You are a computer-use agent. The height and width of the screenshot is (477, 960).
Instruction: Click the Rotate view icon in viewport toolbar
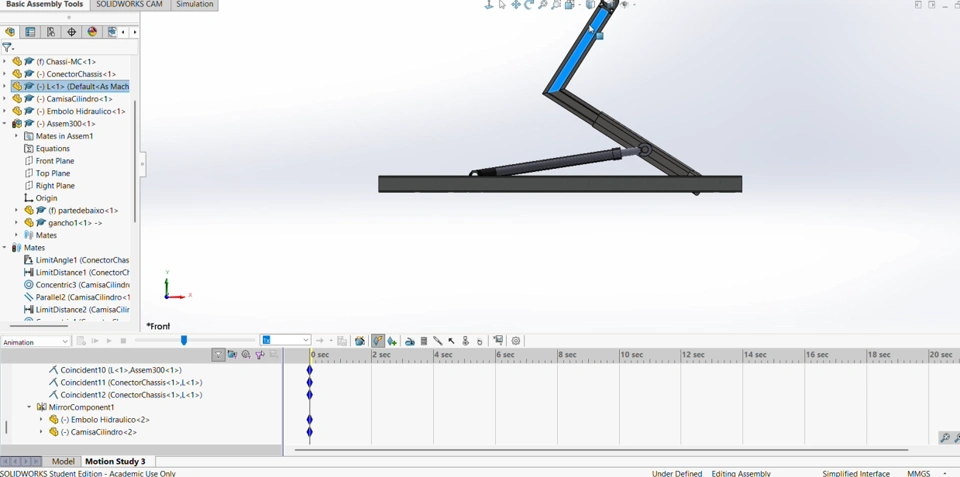(529, 5)
